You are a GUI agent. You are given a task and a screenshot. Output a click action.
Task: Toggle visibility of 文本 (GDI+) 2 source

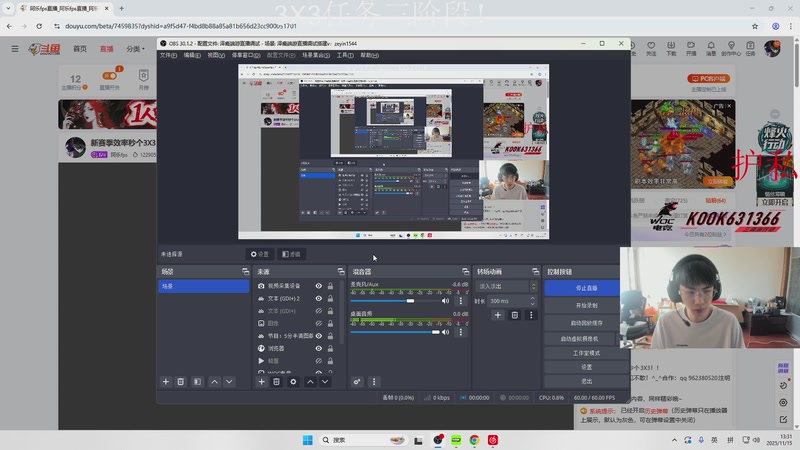pos(318,298)
